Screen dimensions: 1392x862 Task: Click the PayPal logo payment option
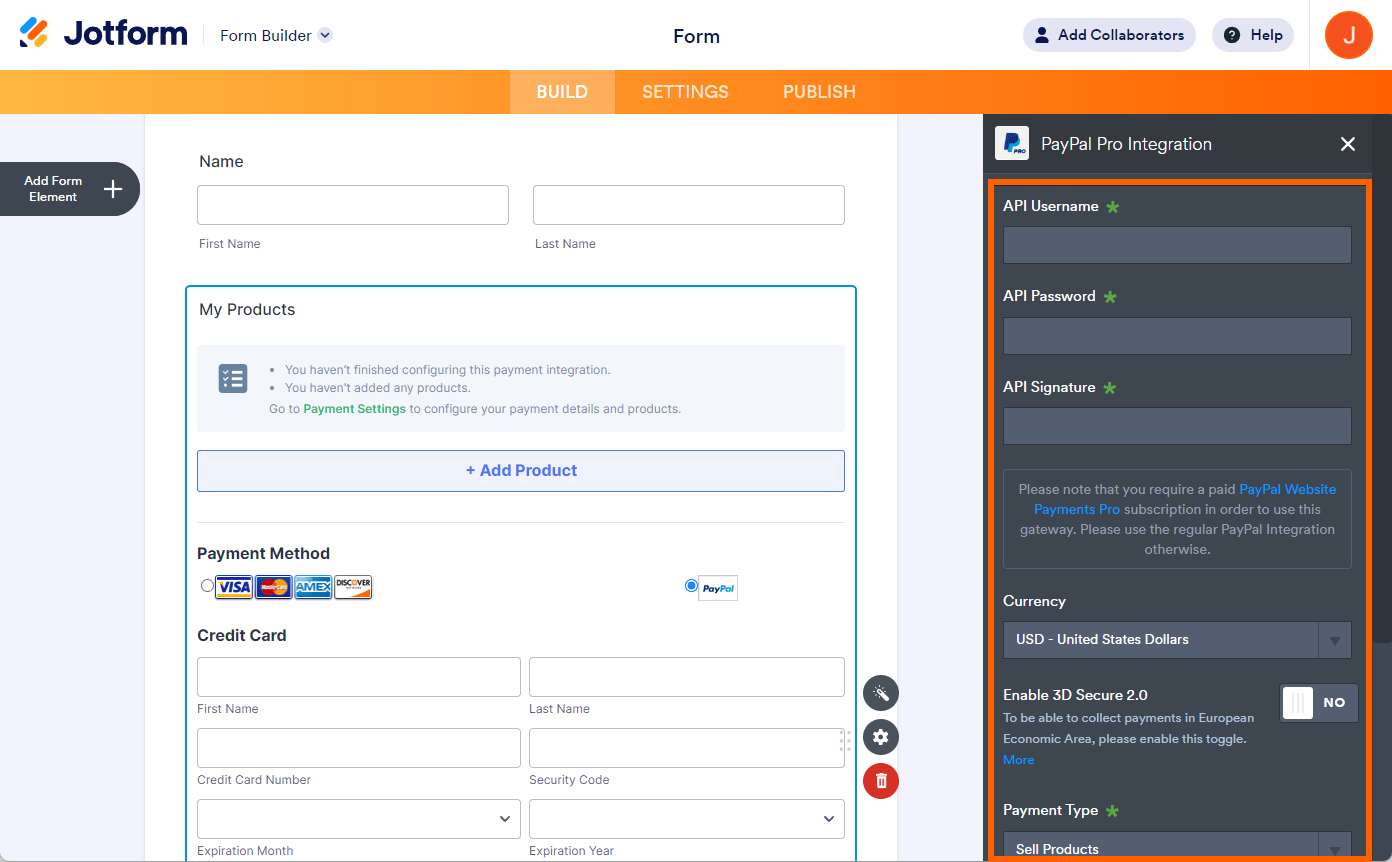tap(718, 588)
